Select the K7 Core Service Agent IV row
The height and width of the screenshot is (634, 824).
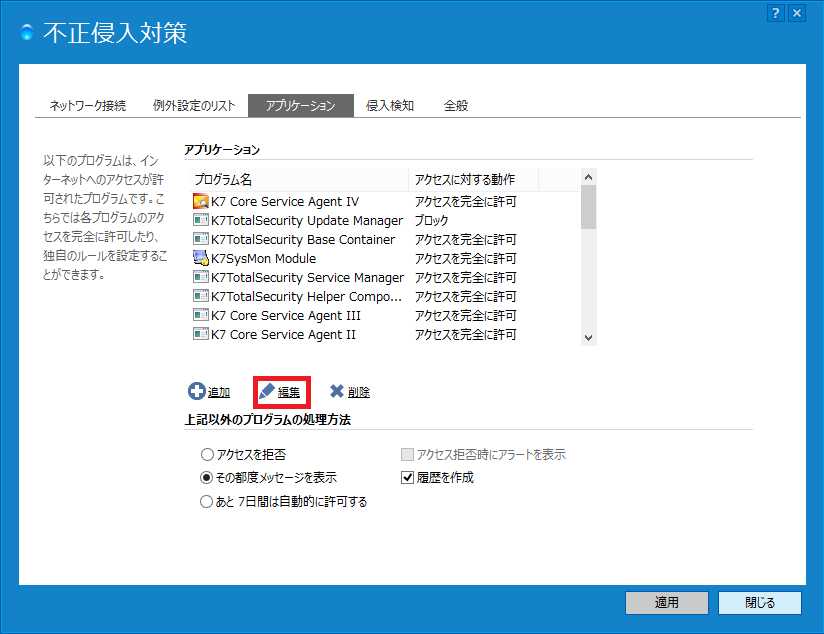385,201
